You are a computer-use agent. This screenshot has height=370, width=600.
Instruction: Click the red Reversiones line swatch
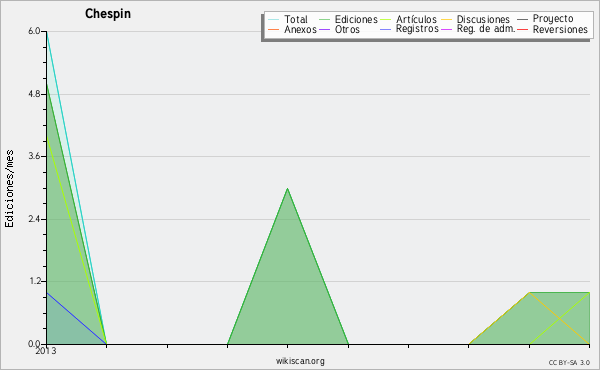(522, 29)
